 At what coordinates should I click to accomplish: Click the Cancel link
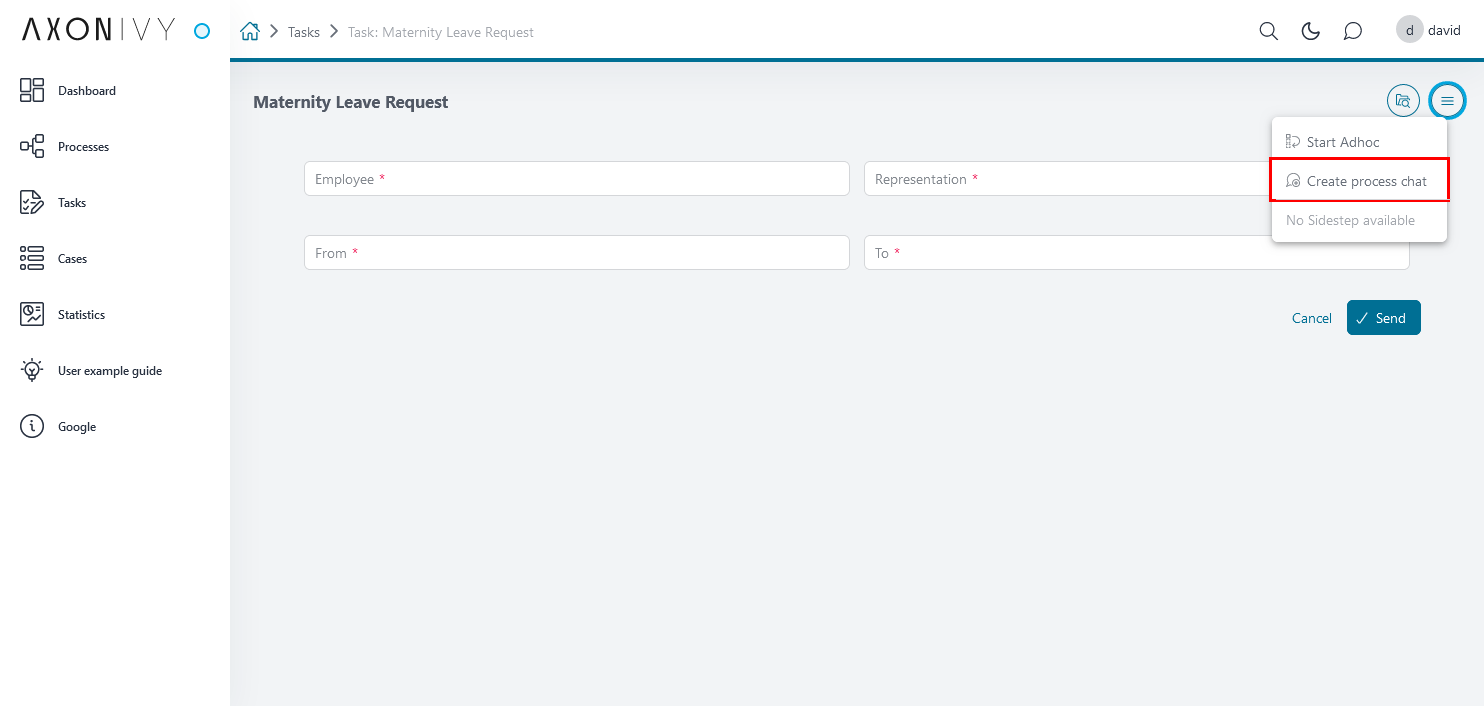pos(1311,318)
